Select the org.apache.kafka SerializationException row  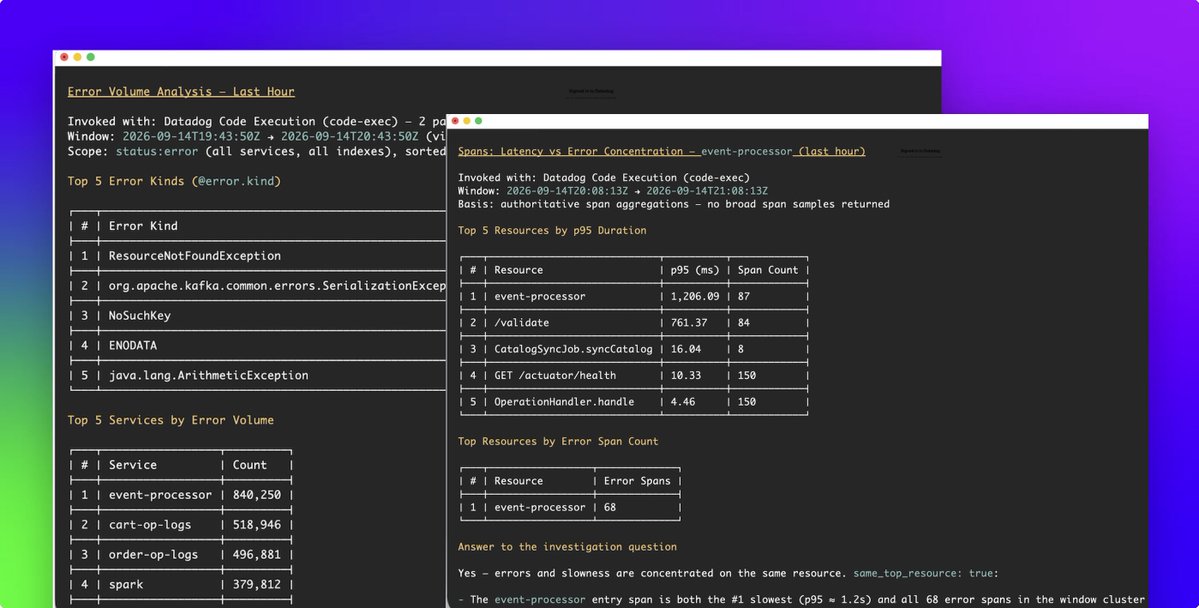point(258,285)
